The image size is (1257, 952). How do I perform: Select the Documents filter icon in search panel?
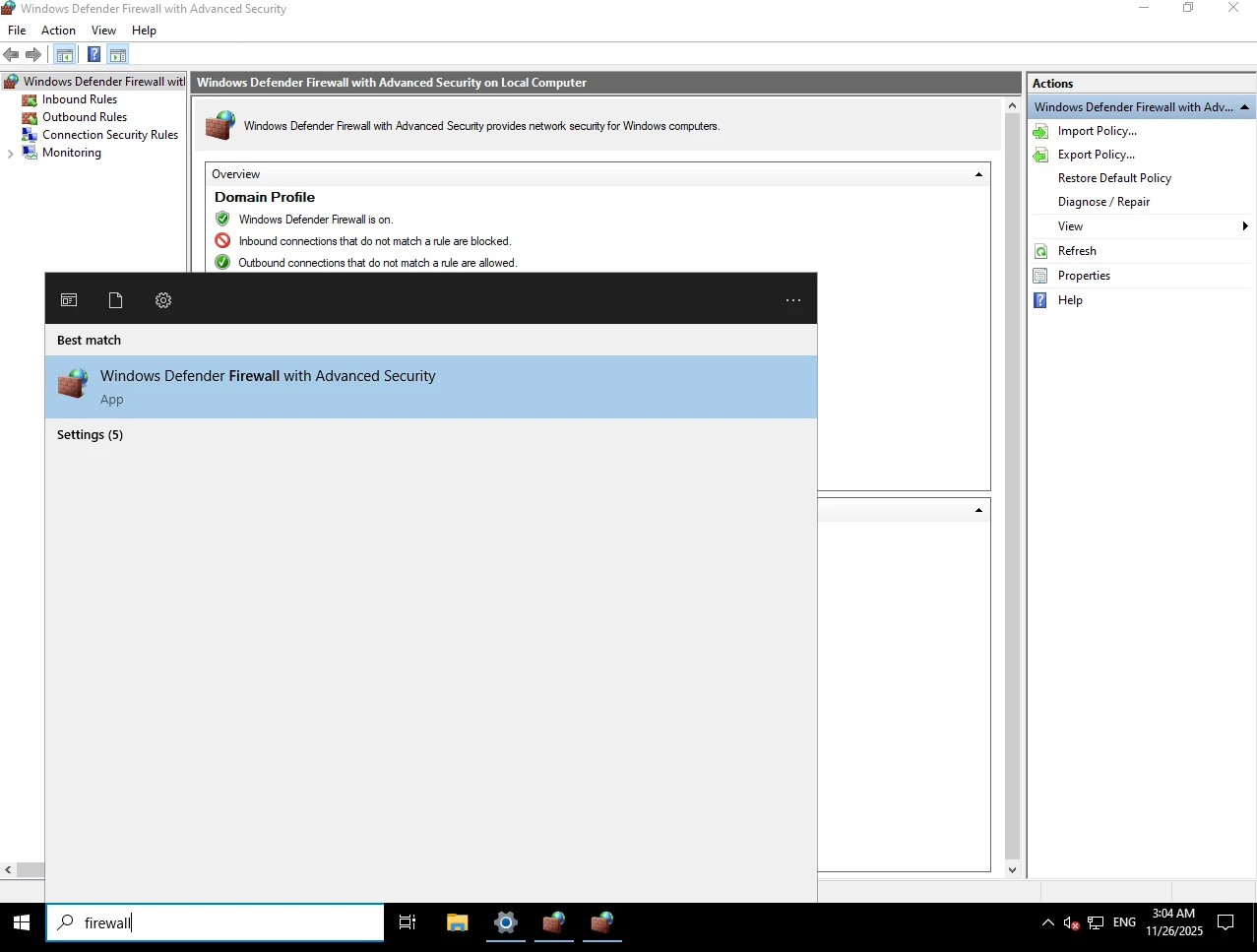116,300
